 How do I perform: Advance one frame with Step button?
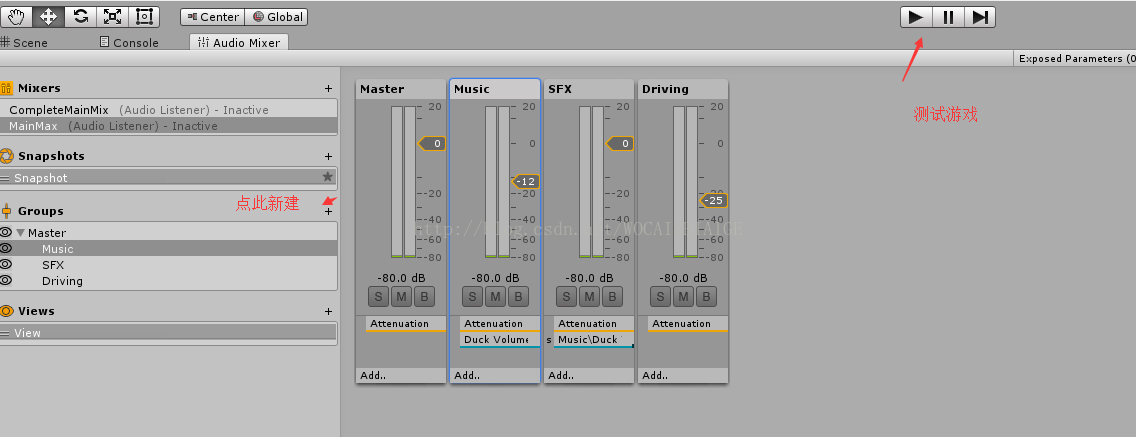coord(980,17)
